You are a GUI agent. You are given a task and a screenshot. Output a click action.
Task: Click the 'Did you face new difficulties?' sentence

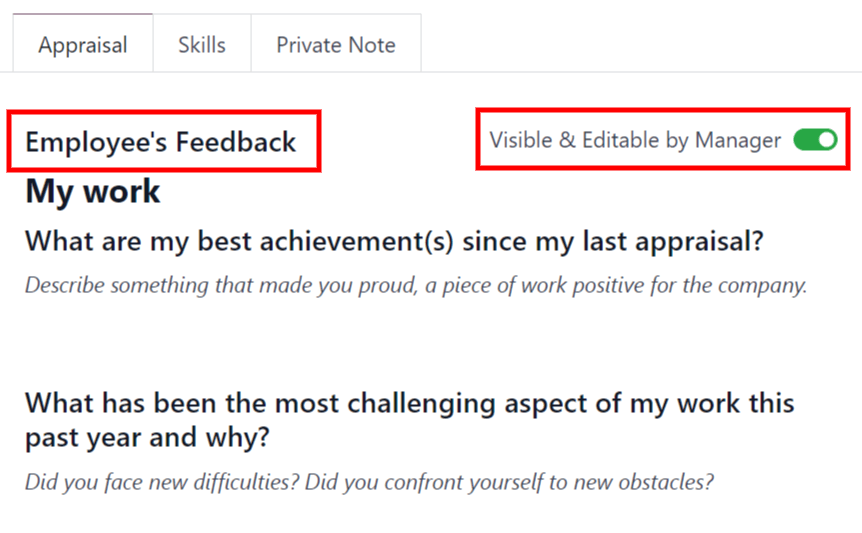(x=162, y=482)
